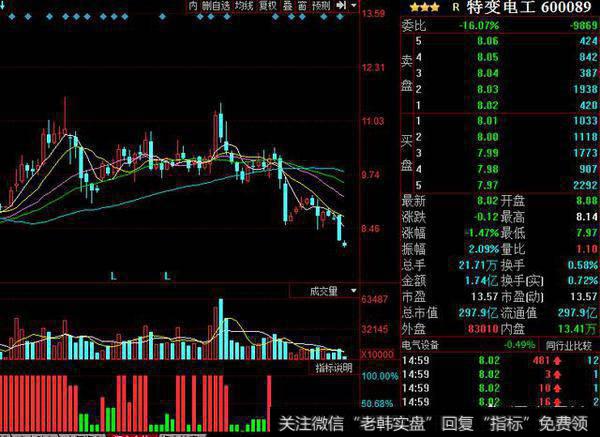Screen dimensions: 600x437
Task: Click the 金额 1.74亿 value
Action: tap(482, 281)
